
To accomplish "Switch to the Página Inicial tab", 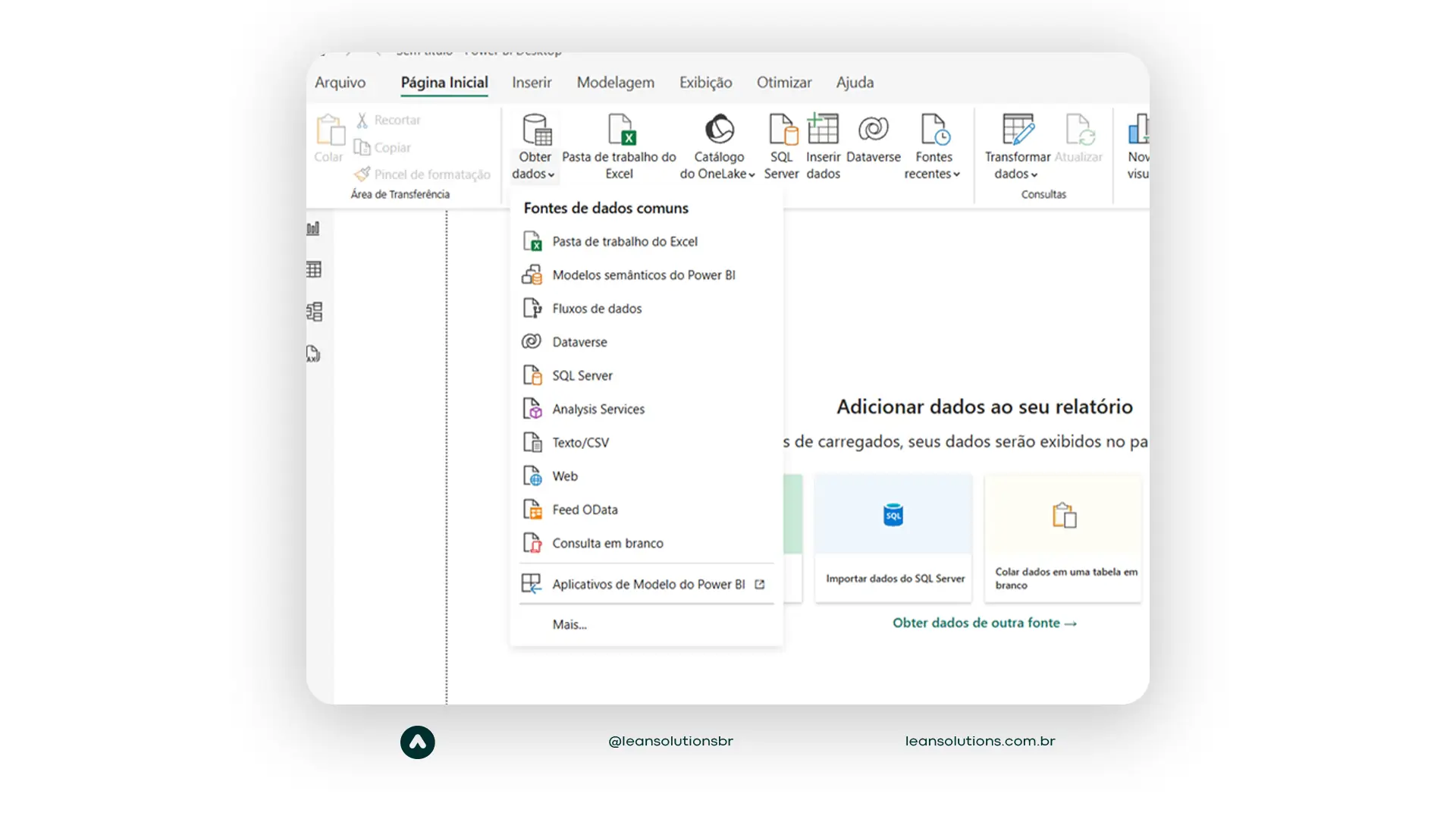I will click(x=444, y=83).
